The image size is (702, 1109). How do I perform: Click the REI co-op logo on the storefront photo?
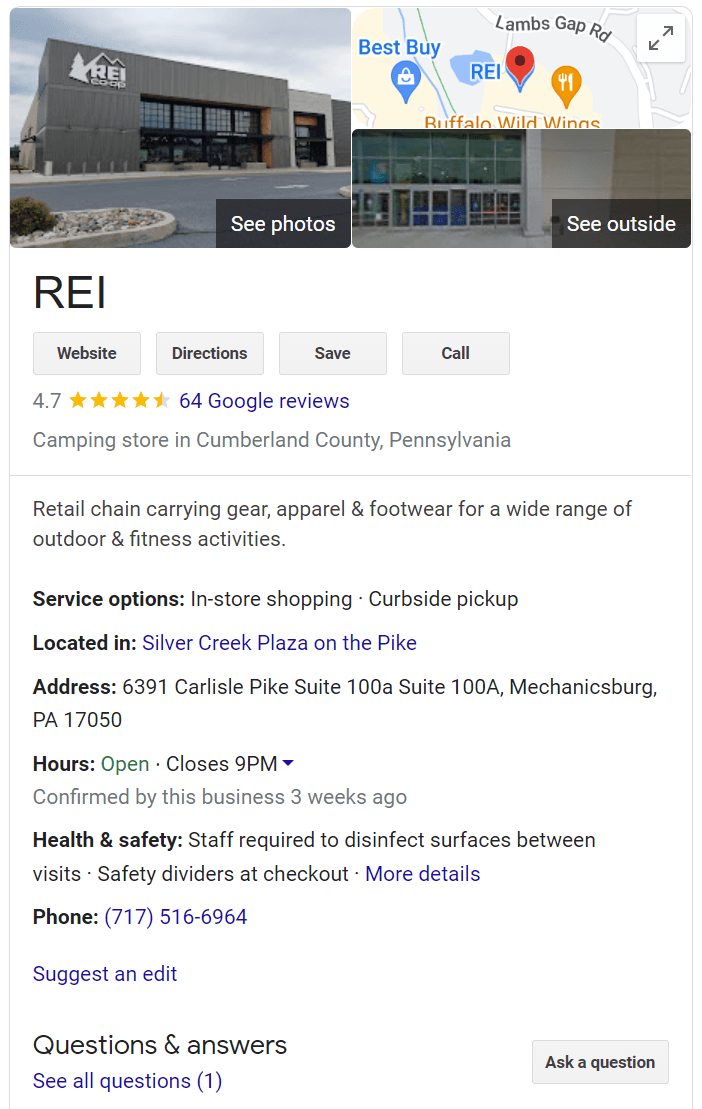(97, 67)
